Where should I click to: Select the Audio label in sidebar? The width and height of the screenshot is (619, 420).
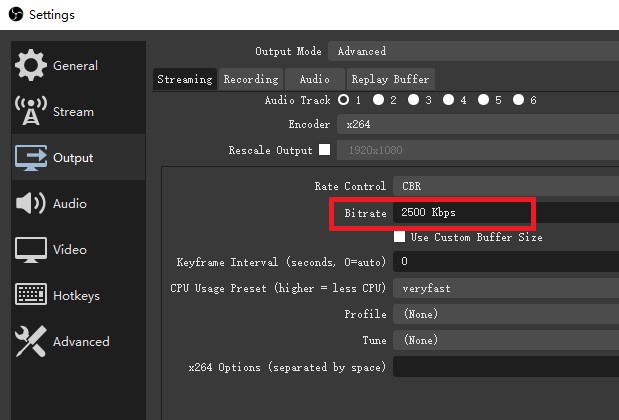70,204
